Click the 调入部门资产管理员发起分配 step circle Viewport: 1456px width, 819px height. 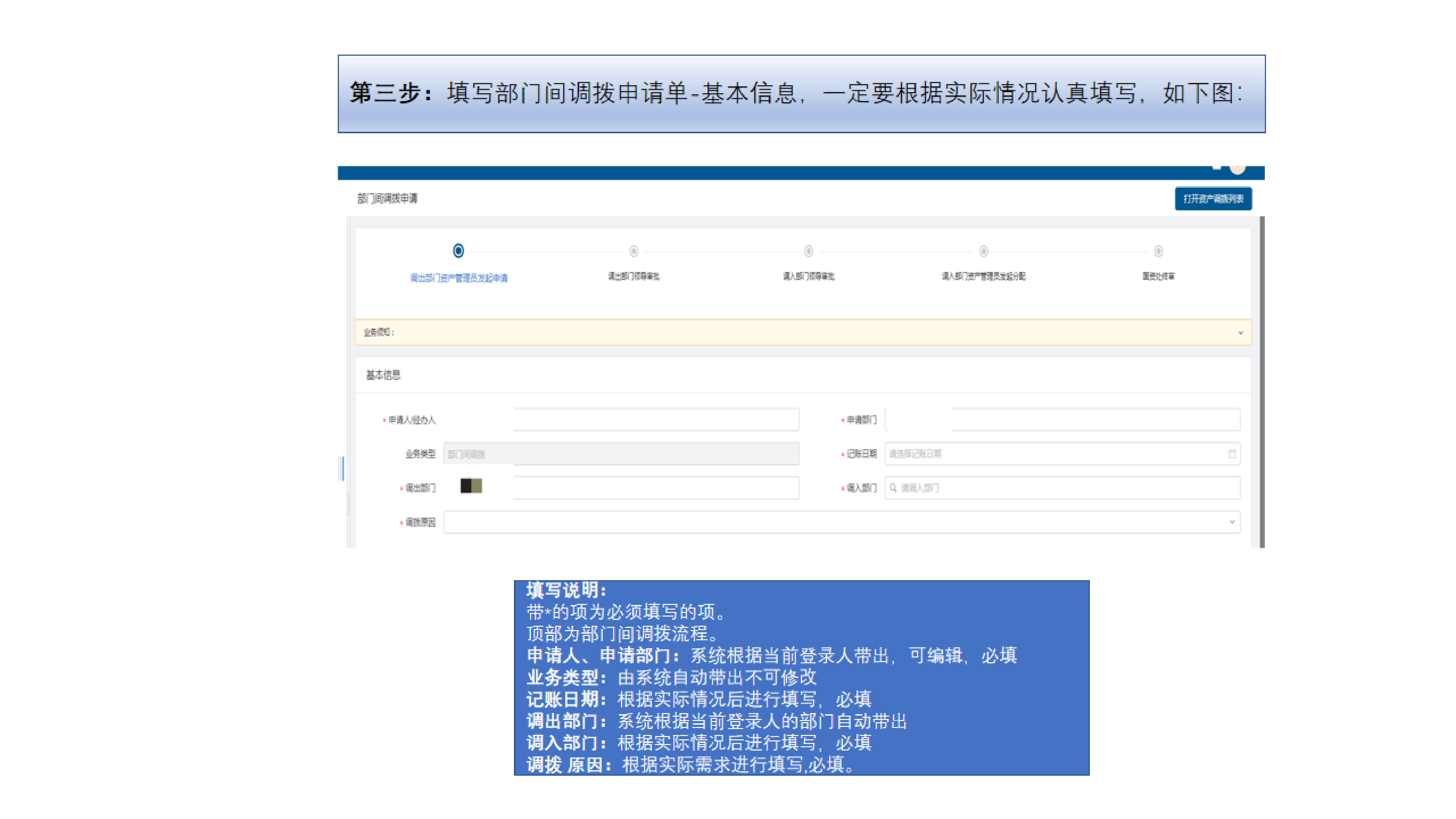984,251
